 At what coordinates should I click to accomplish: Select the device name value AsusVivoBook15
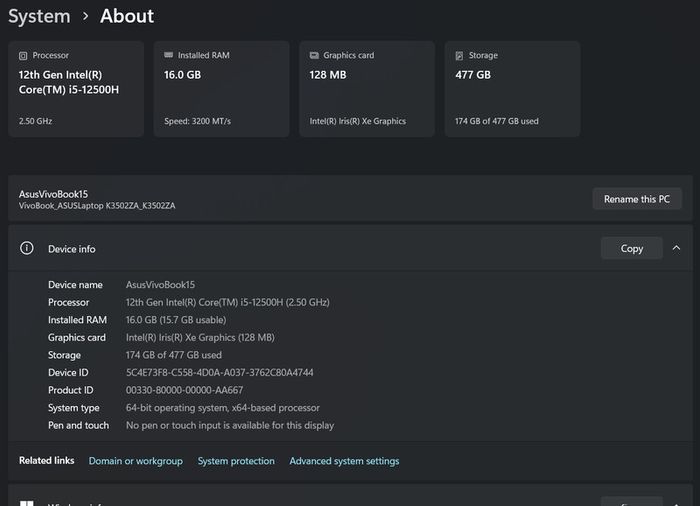[160, 284]
